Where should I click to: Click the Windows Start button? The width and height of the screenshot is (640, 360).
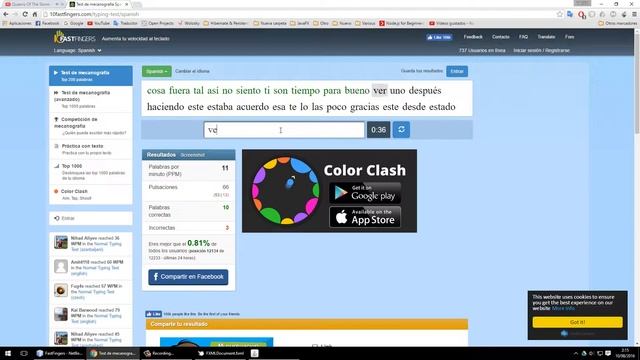tap(8, 353)
